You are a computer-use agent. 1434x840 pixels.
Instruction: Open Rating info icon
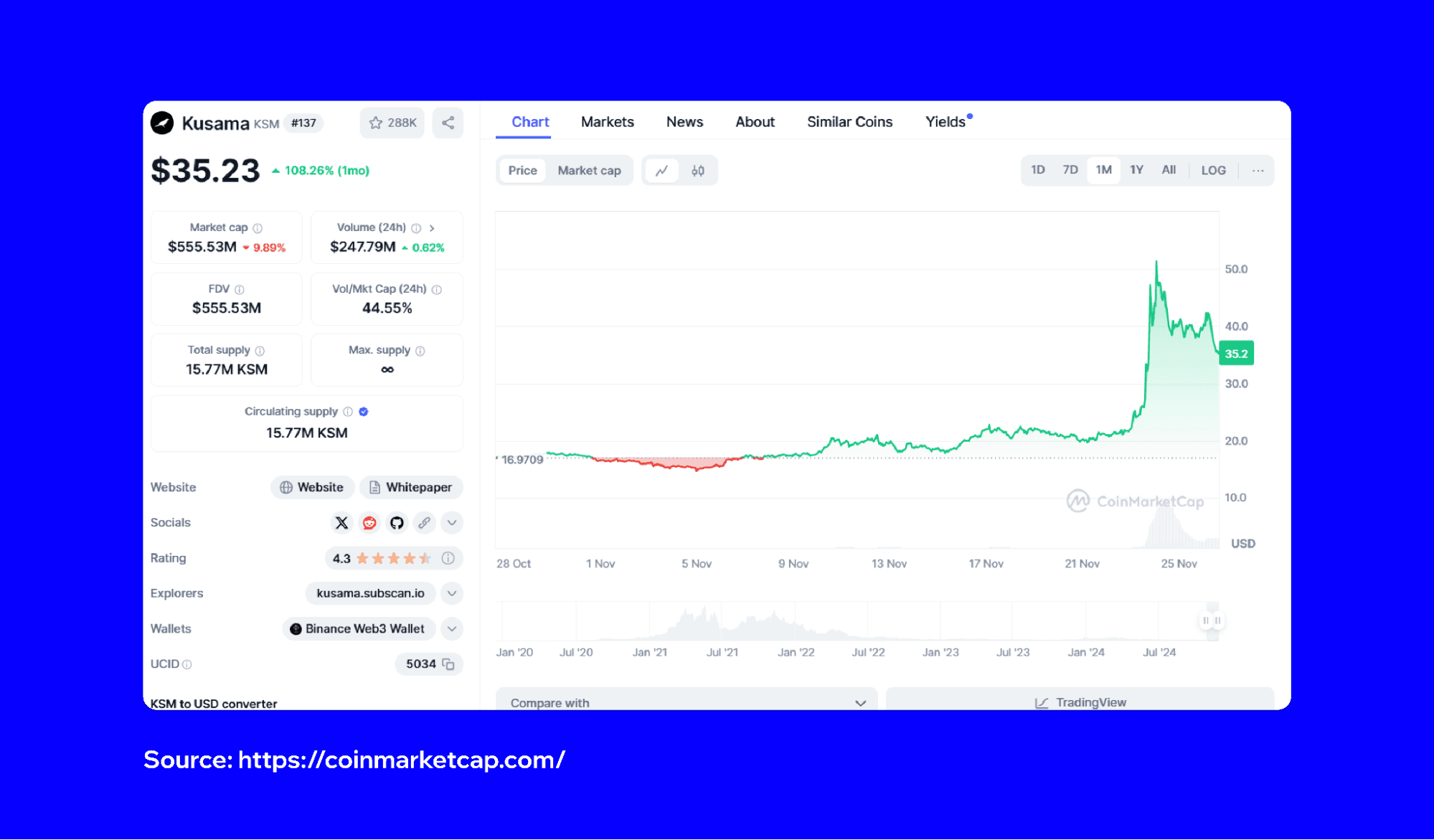point(448,558)
